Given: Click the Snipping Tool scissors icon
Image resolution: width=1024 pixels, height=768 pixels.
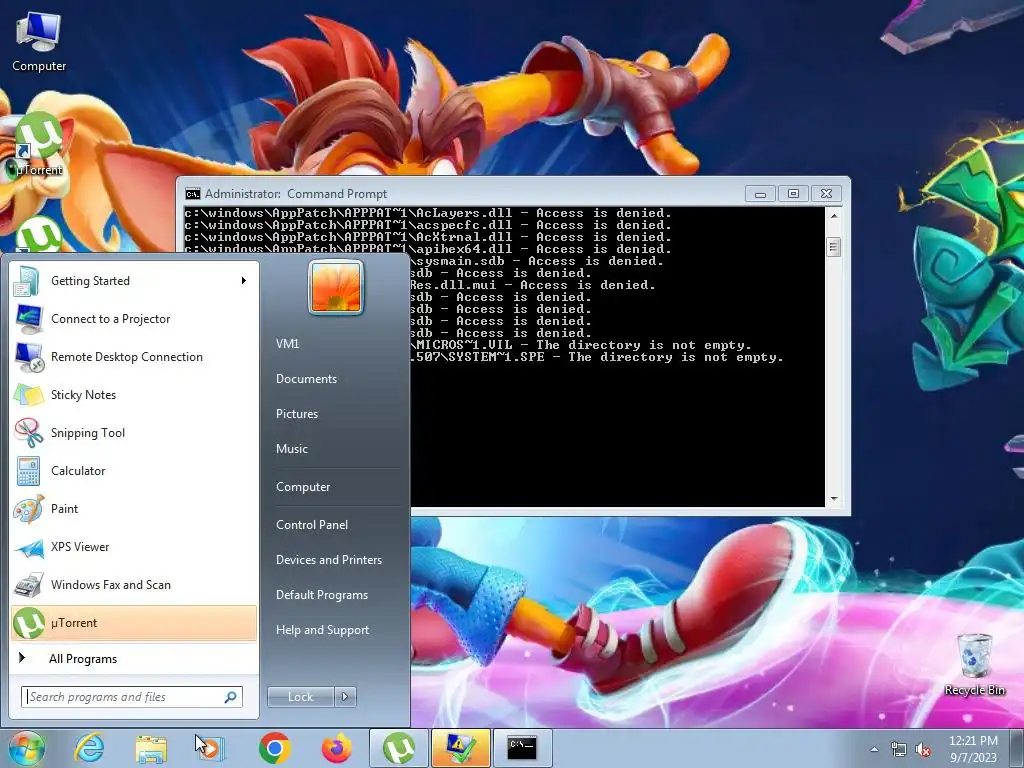Looking at the screenshot, I should 28,433.
